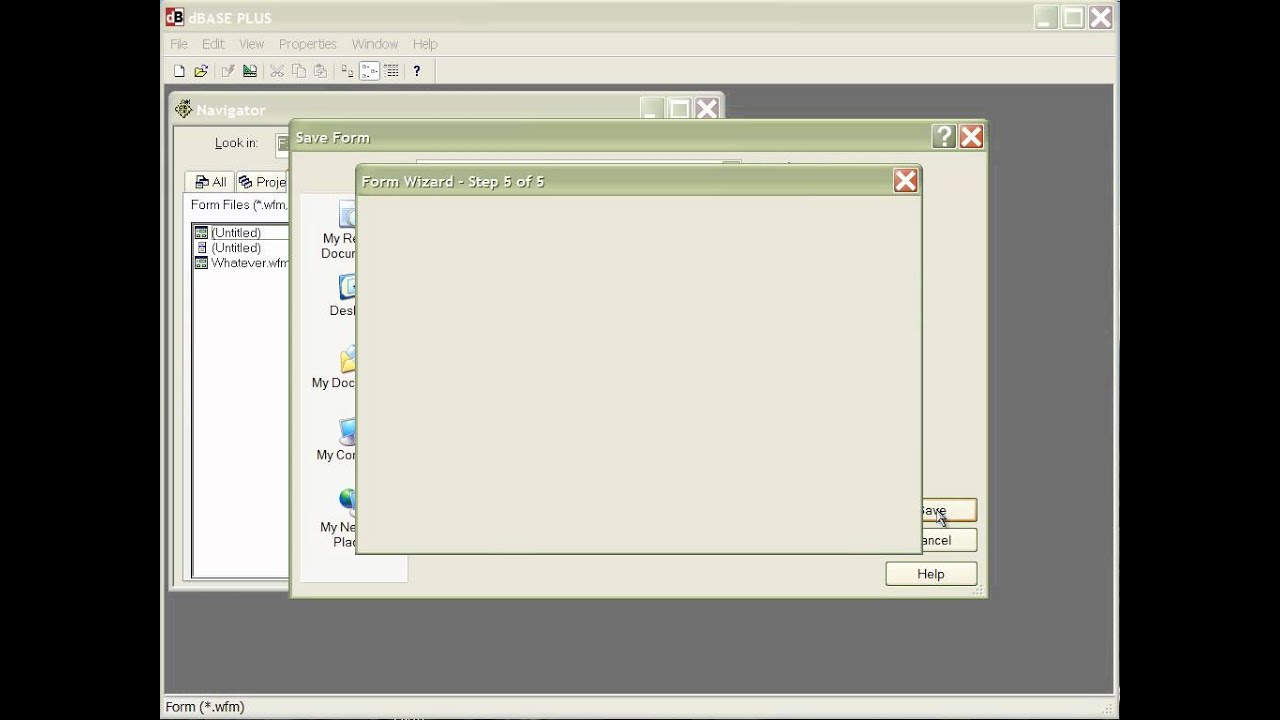This screenshot has width=1280, height=720.
Task: Open the Help menu in menu bar
Action: (425, 44)
